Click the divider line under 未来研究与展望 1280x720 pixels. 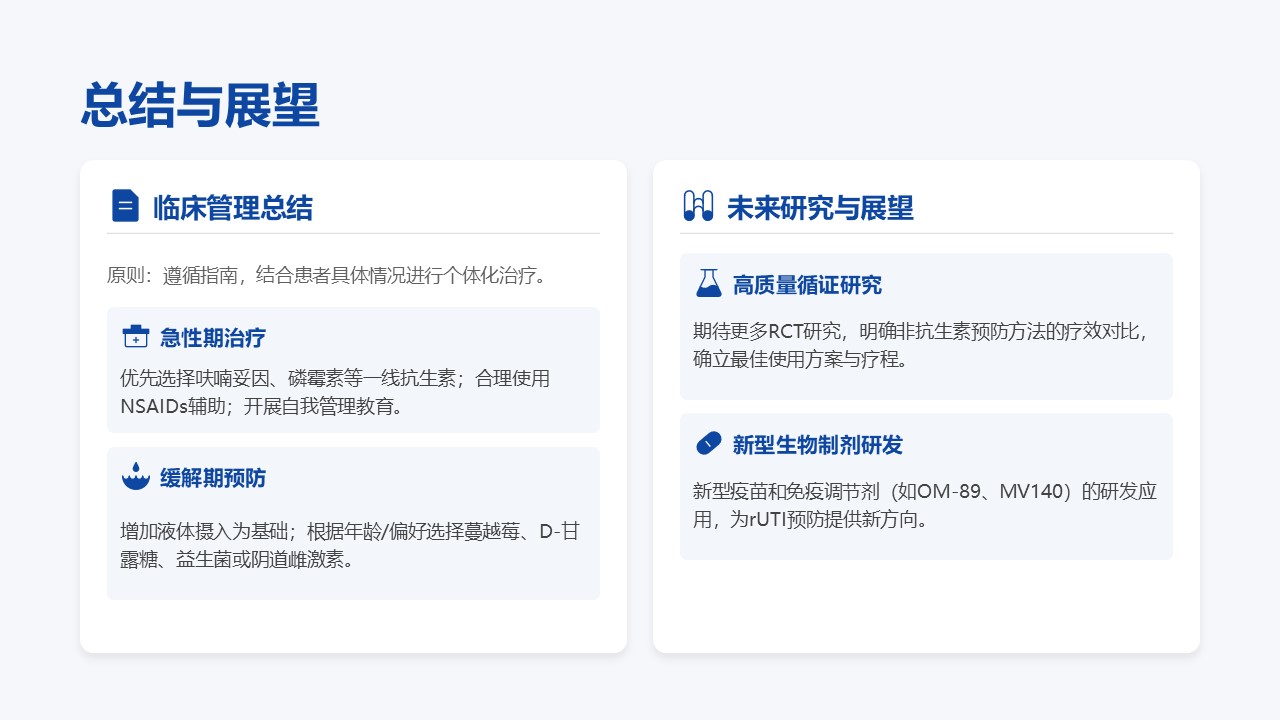(926, 233)
